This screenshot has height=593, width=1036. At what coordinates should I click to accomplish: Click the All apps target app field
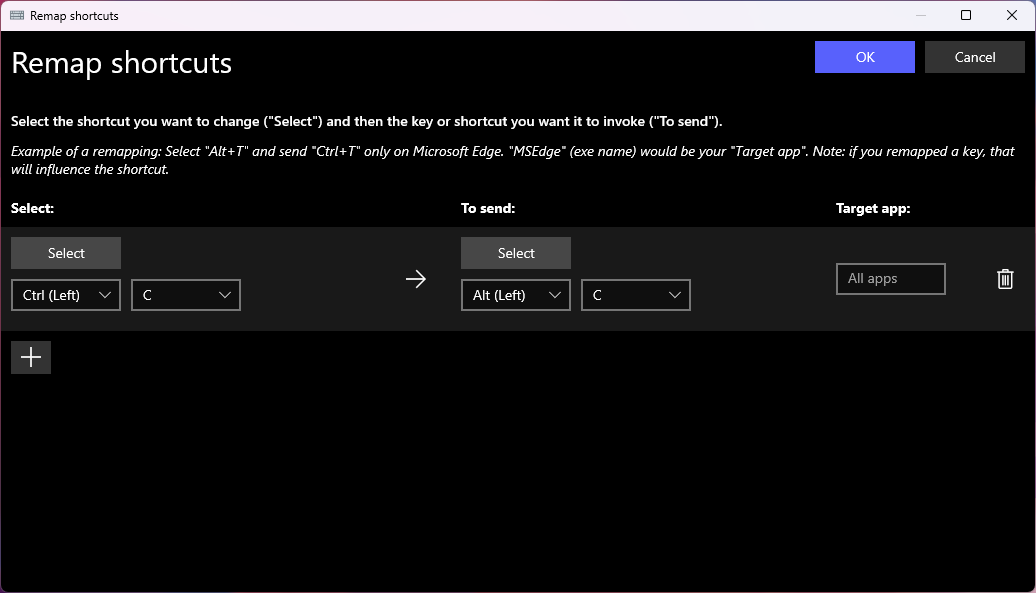click(x=890, y=279)
